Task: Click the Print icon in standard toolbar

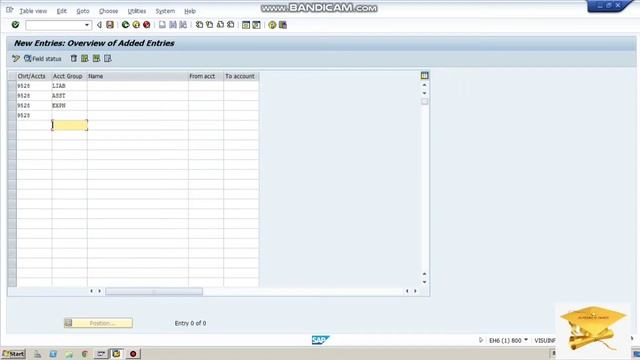Action: tap(162, 25)
